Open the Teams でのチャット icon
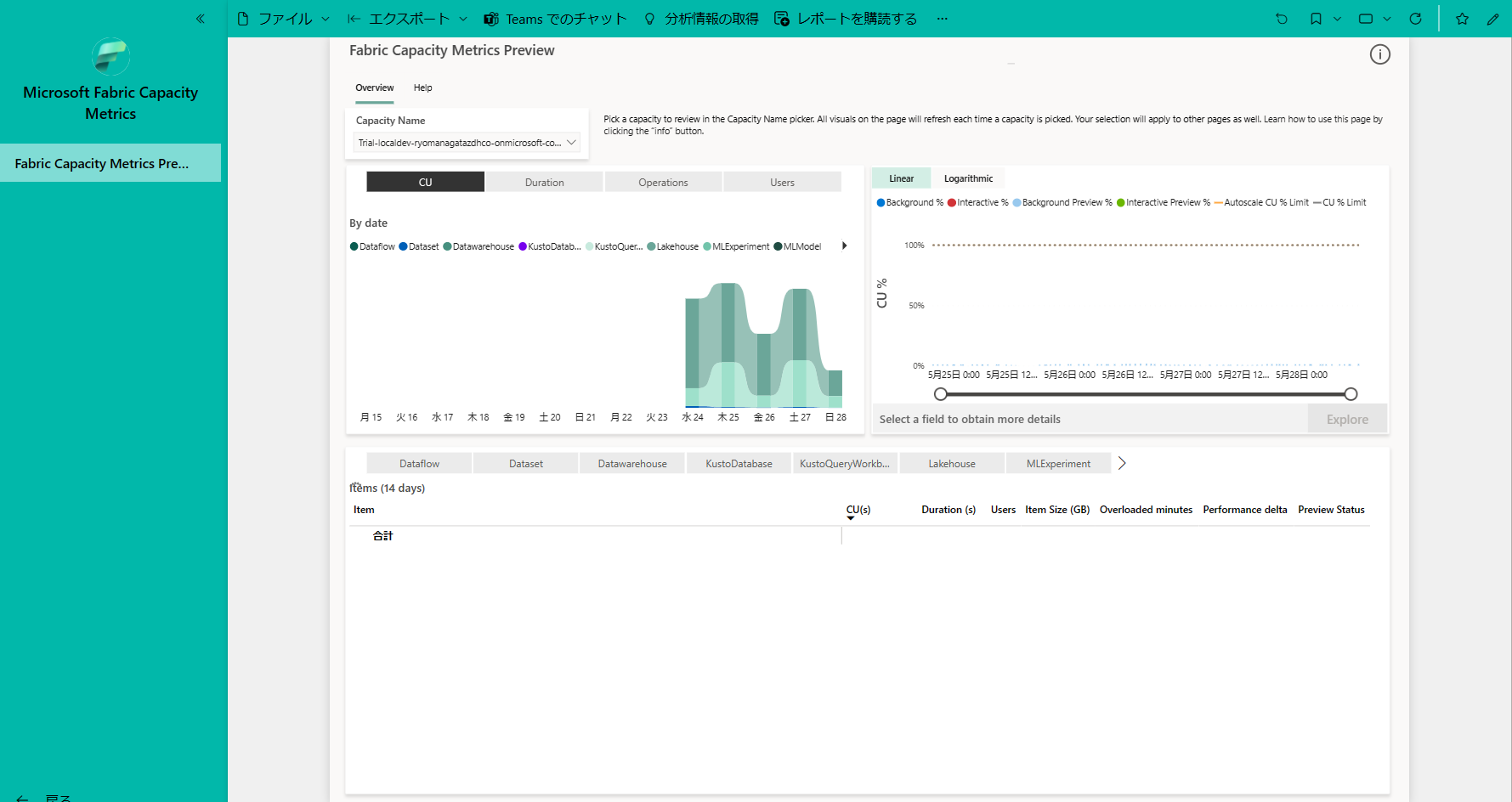Screen dimensions: 1512x802 (x=491, y=18)
